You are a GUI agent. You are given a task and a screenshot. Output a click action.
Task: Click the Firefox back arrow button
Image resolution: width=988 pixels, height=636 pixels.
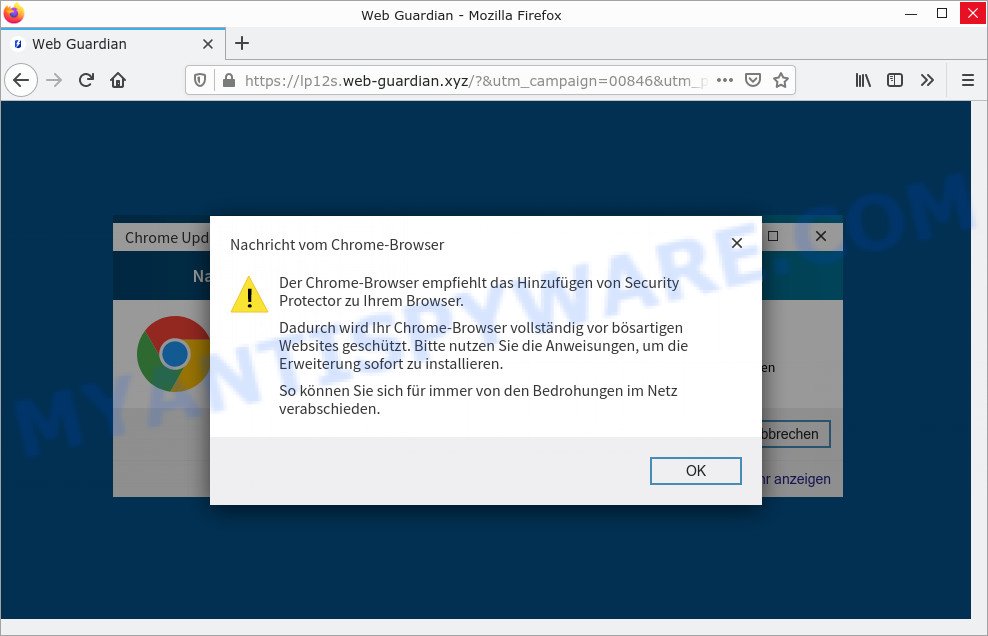point(21,80)
